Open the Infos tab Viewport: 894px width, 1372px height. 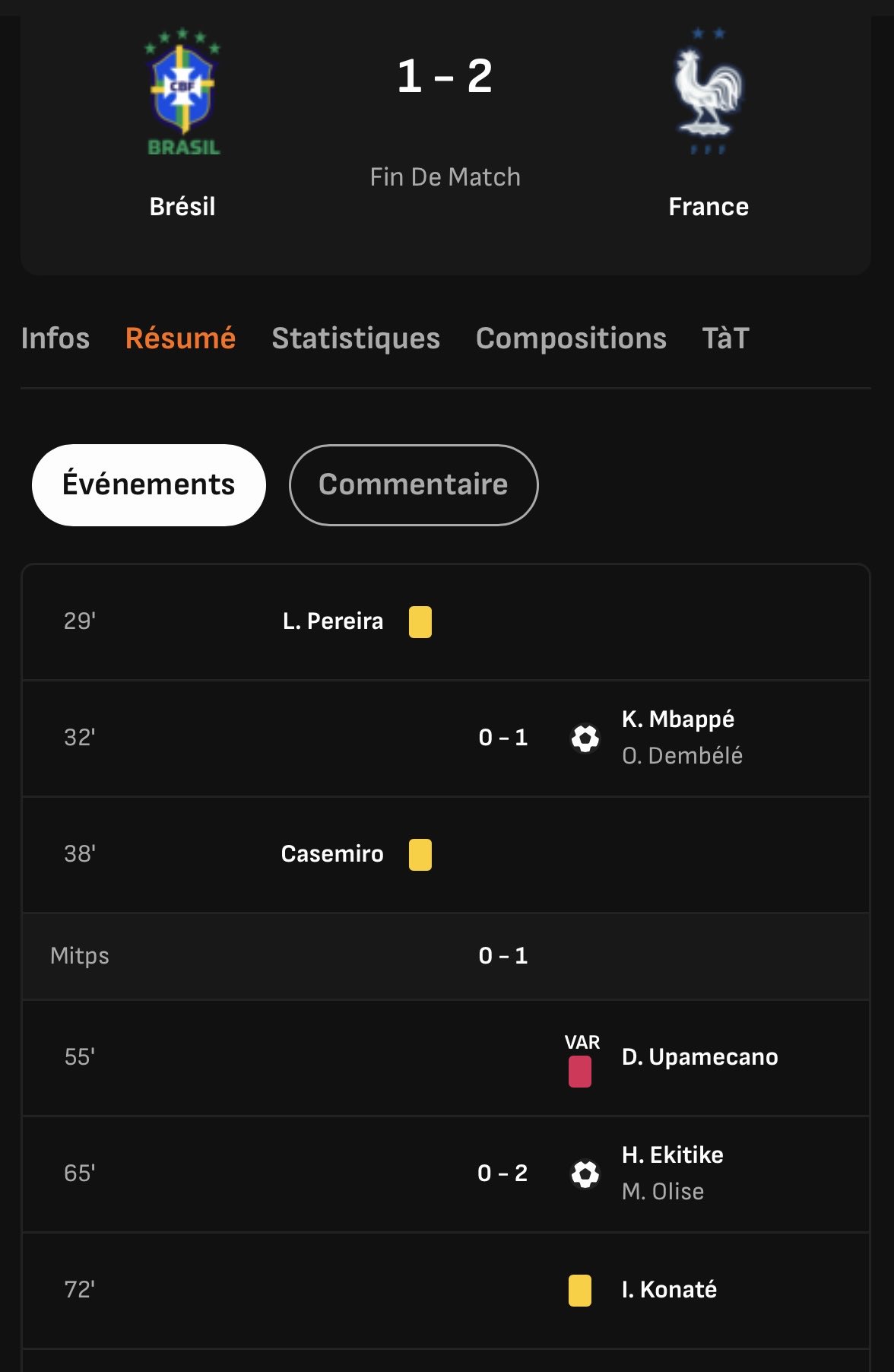[55, 338]
